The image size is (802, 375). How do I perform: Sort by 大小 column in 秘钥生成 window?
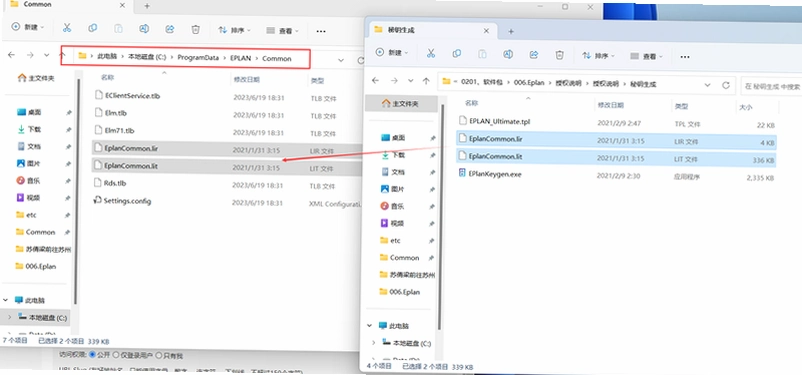point(746,107)
